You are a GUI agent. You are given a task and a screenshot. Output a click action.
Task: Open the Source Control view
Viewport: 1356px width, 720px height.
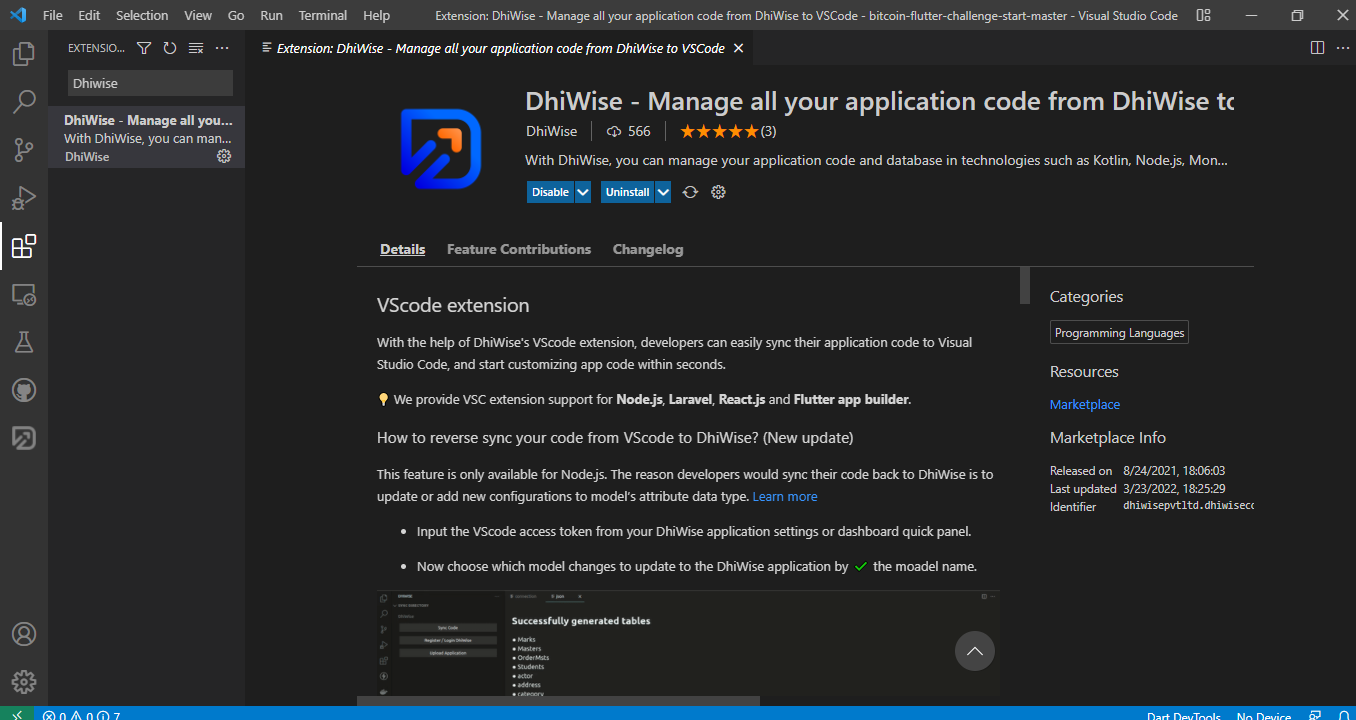[24, 150]
